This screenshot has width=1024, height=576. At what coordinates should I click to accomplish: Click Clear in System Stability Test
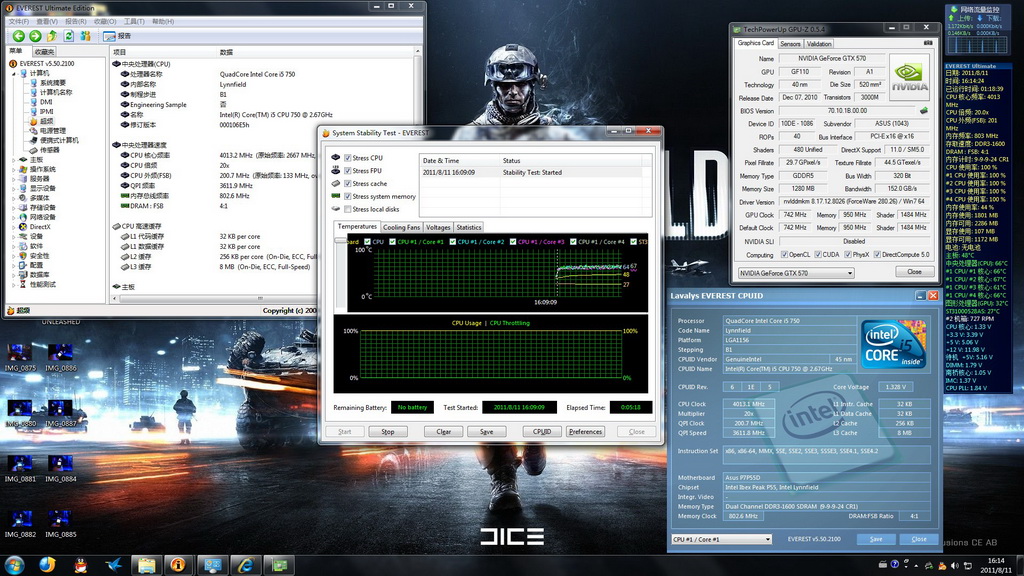coord(444,432)
